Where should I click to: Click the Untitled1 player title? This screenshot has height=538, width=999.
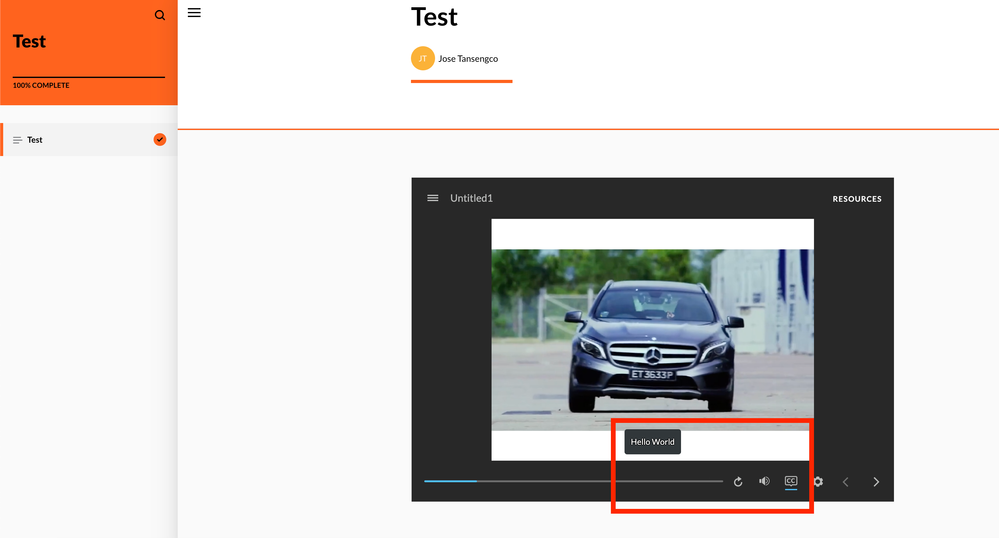(x=471, y=198)
